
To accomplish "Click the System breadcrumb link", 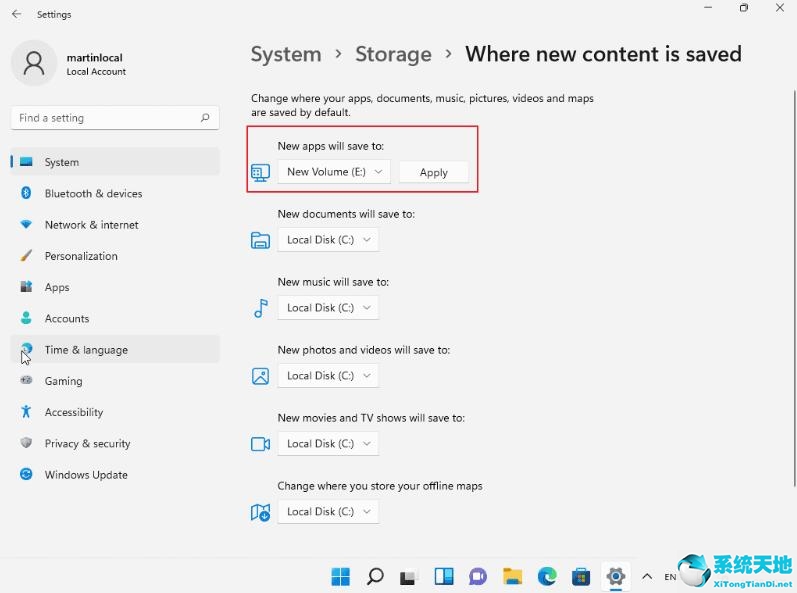I will pyautogui.click(x=286, y=54).
